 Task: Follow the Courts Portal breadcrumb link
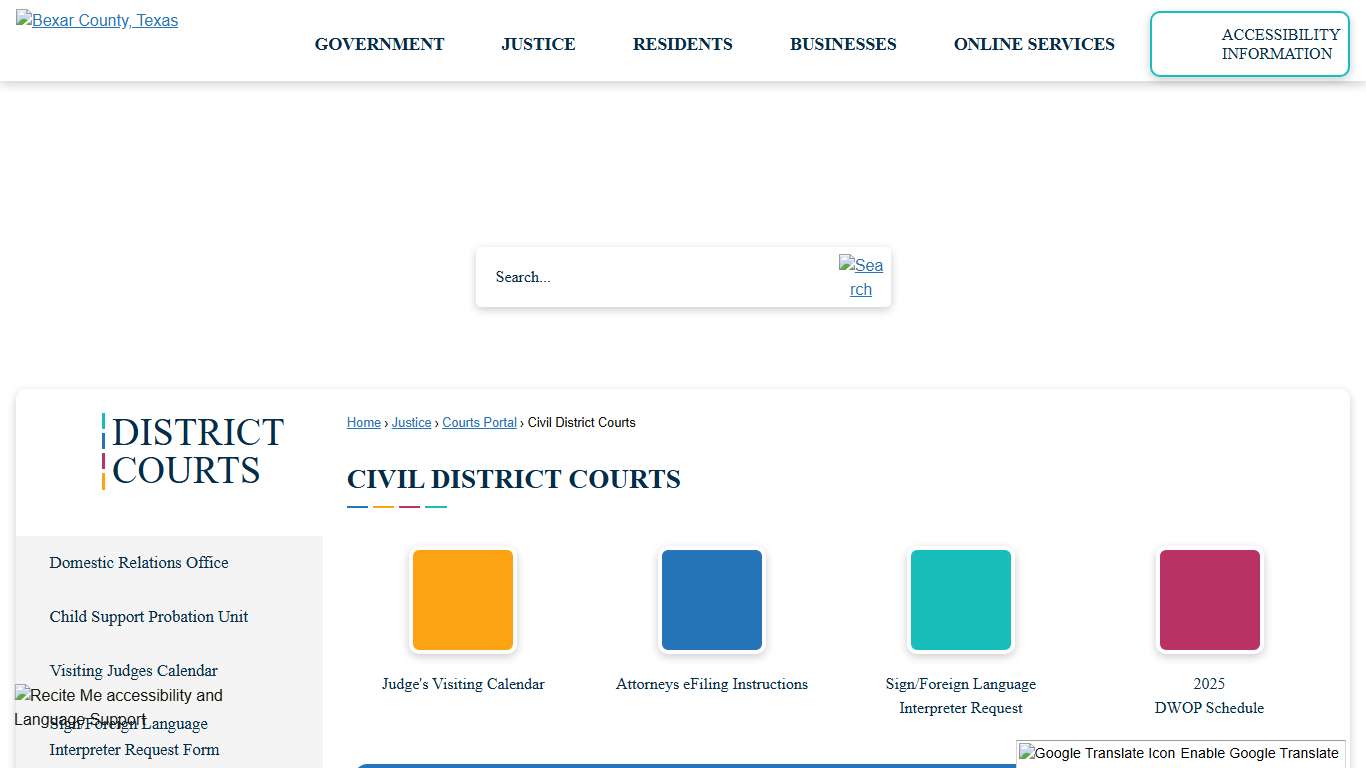click(x=479, y=422)
